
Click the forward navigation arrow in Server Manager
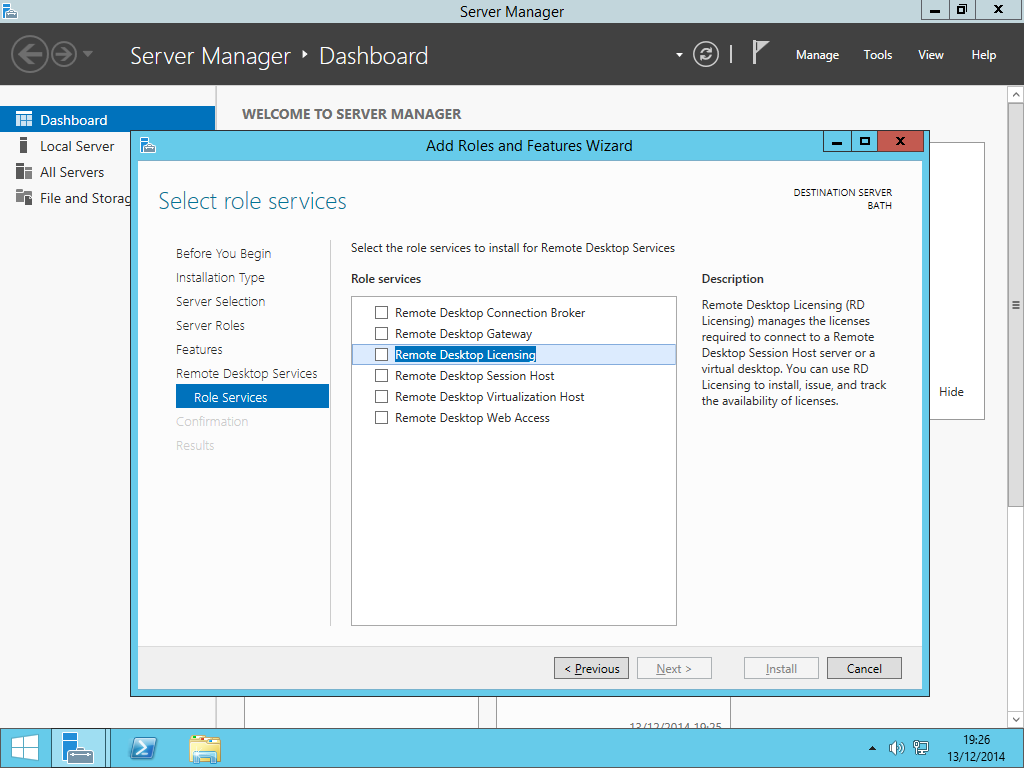[x=64, y=54]
